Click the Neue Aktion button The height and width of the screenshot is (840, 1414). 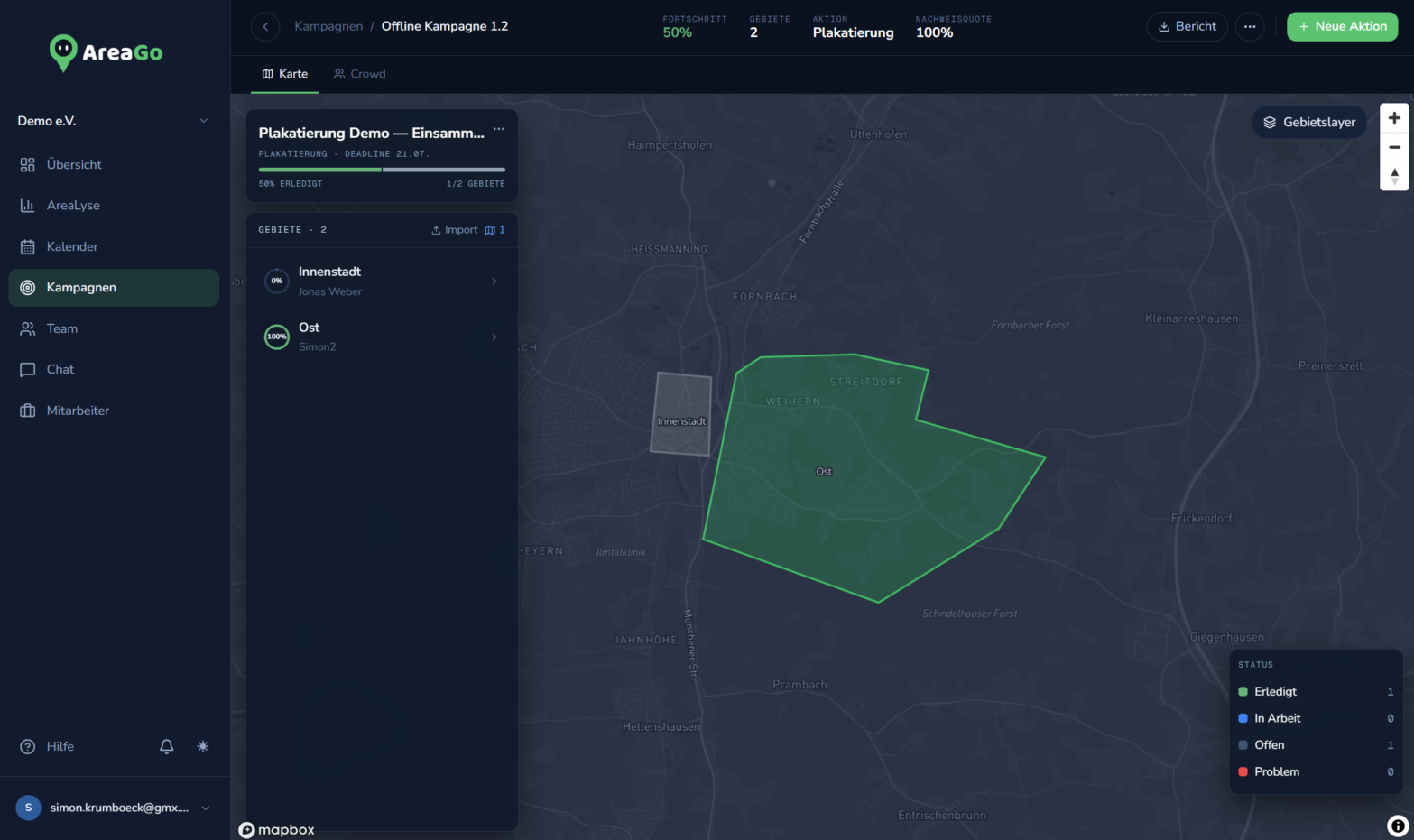point(1342,27)
